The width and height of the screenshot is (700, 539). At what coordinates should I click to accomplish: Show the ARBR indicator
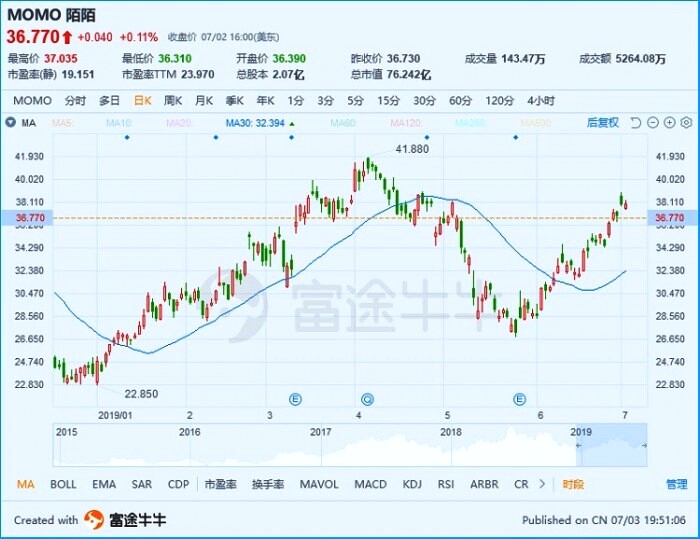click(484, 484)
